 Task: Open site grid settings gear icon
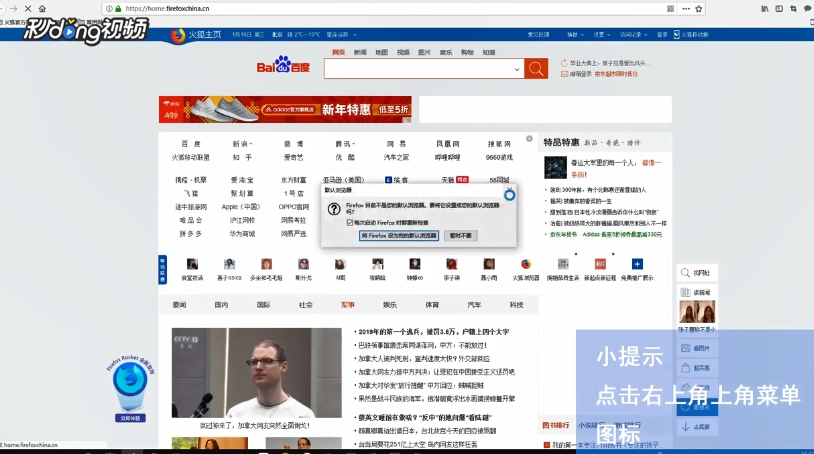pyautogui.click(x=529, y=139)
